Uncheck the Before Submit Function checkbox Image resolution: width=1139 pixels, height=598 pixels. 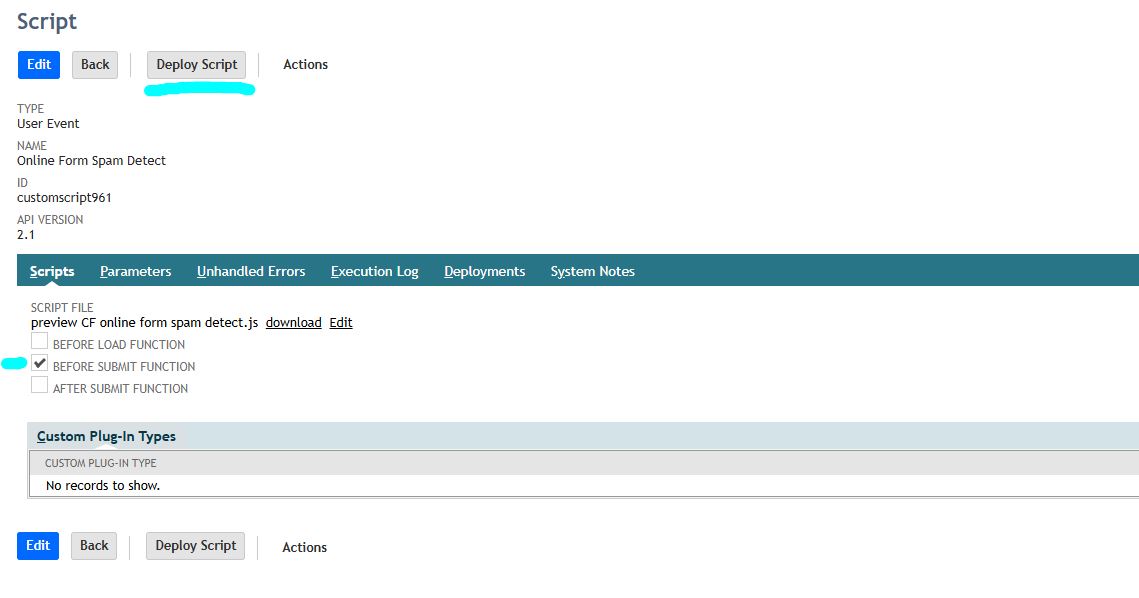[x=40, y=364]
